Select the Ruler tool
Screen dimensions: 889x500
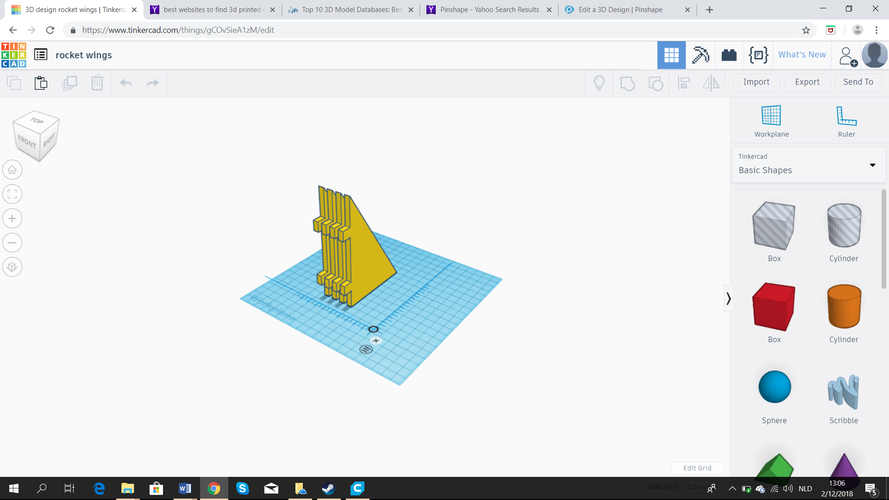tap(846, 121)
